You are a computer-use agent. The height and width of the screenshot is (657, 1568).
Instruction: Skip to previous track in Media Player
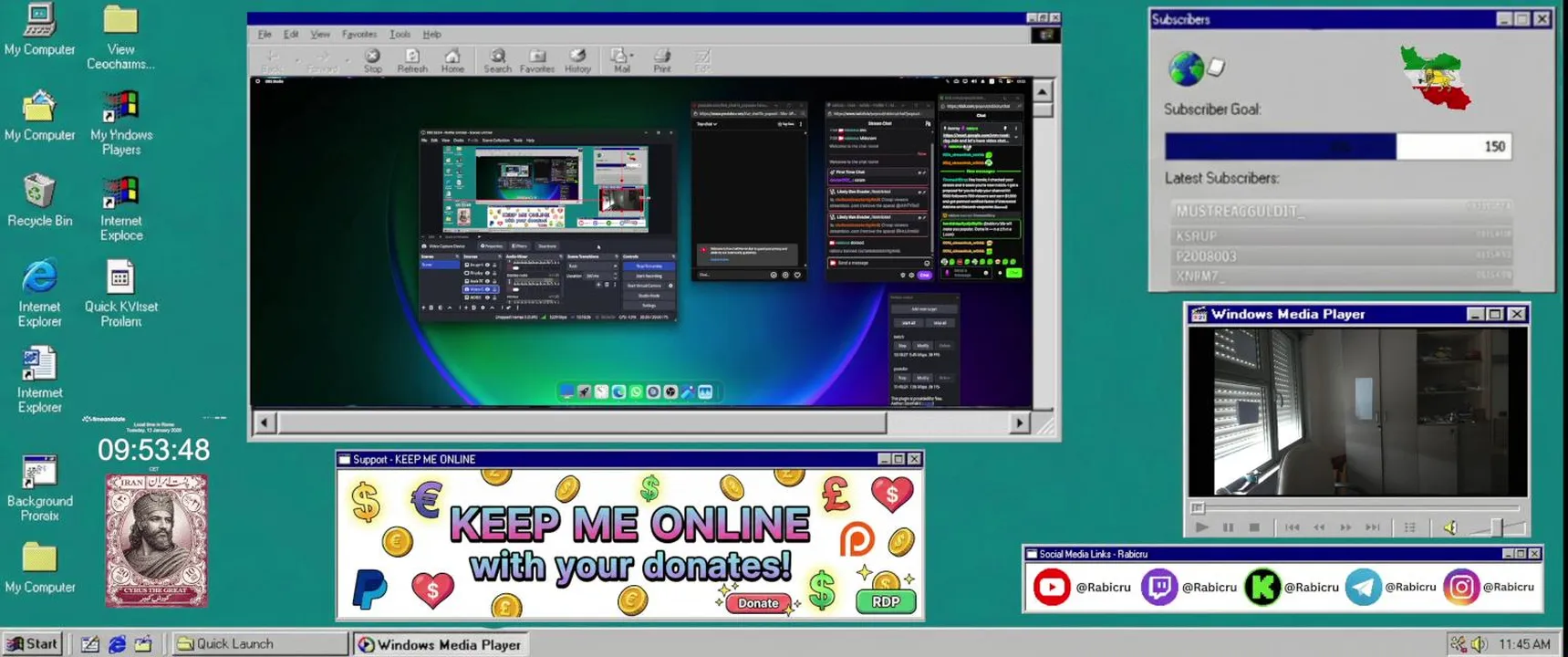pos(1292,527)
